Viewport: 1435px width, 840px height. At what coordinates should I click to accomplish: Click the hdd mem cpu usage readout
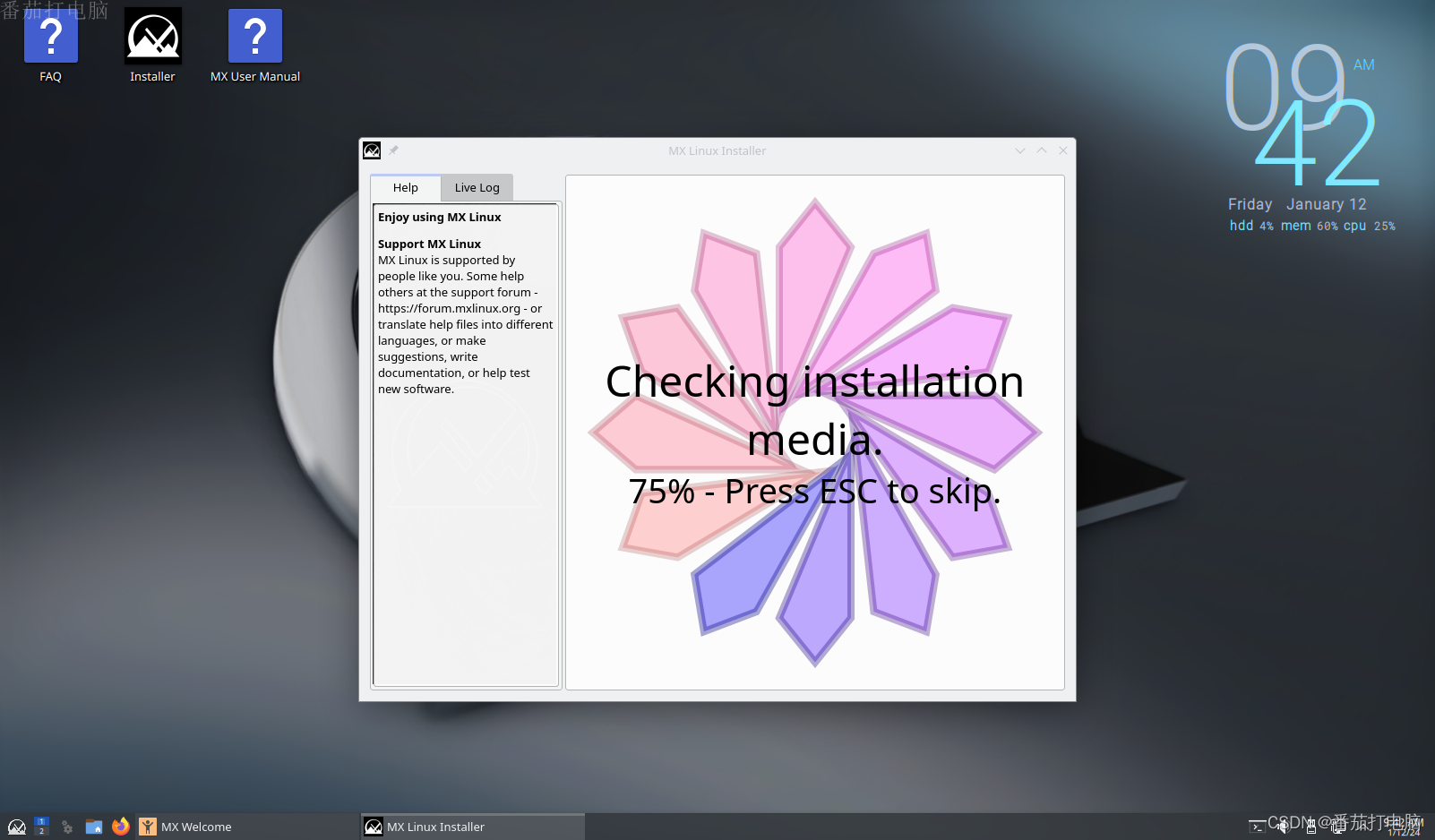coord(1312,226)
